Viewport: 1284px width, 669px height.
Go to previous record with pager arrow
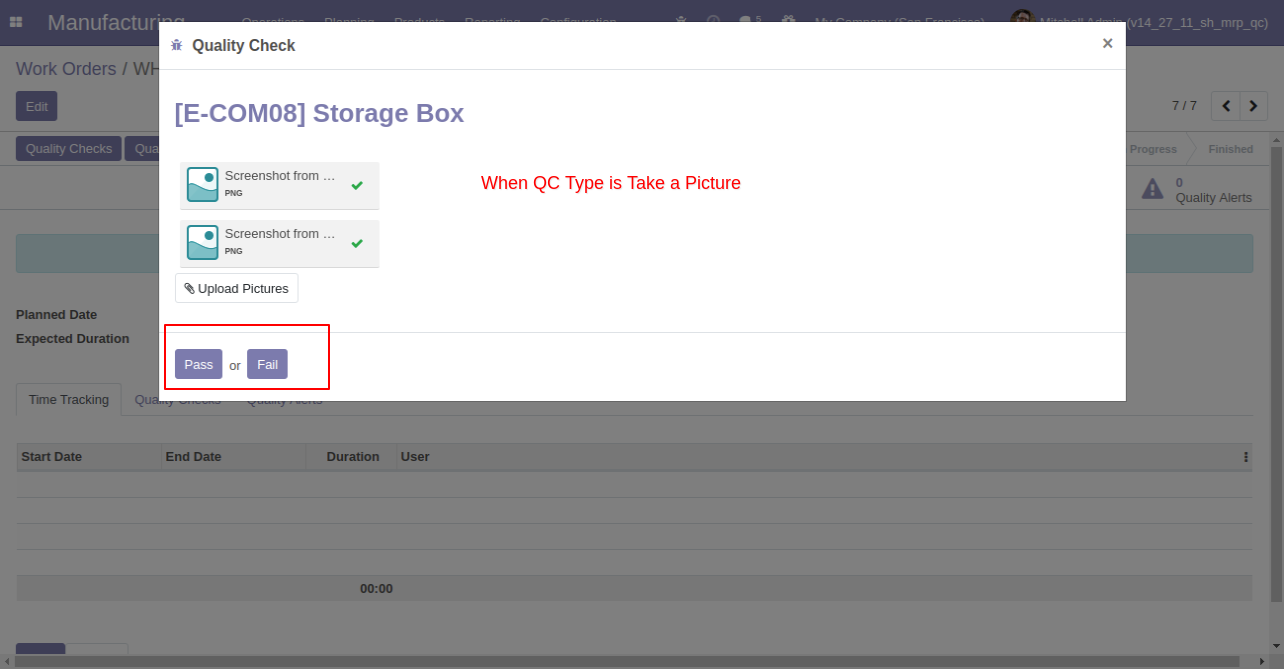[1225, 106]
